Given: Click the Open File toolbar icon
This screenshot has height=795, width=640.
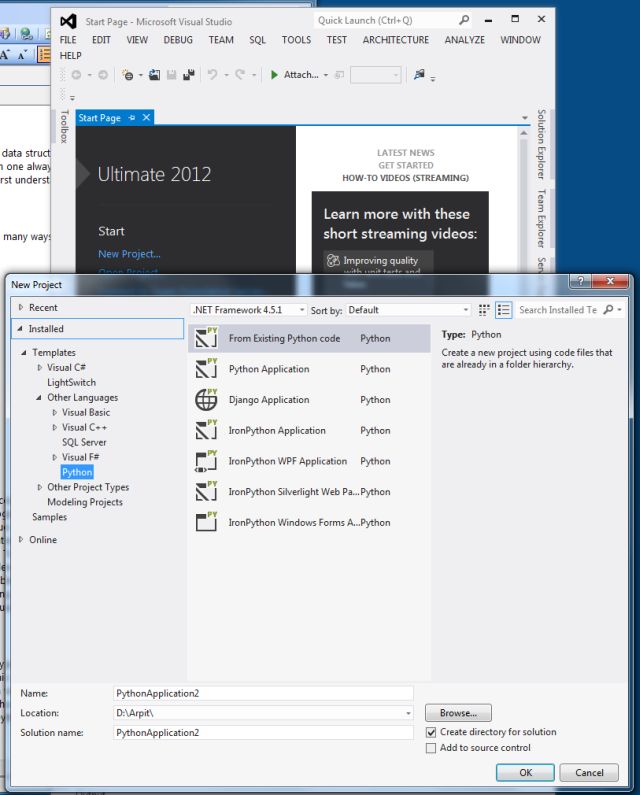Looking at the screenshot, I should (154, 75).
